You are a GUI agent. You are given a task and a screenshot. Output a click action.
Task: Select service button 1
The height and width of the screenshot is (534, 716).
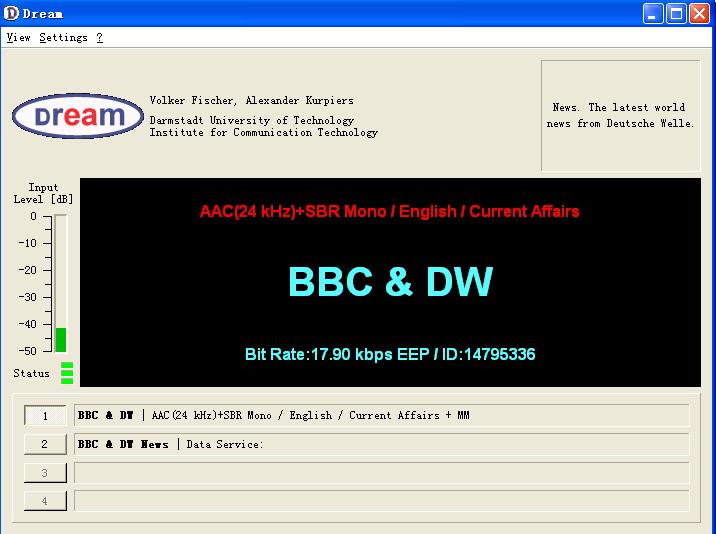tap(45, 416)
